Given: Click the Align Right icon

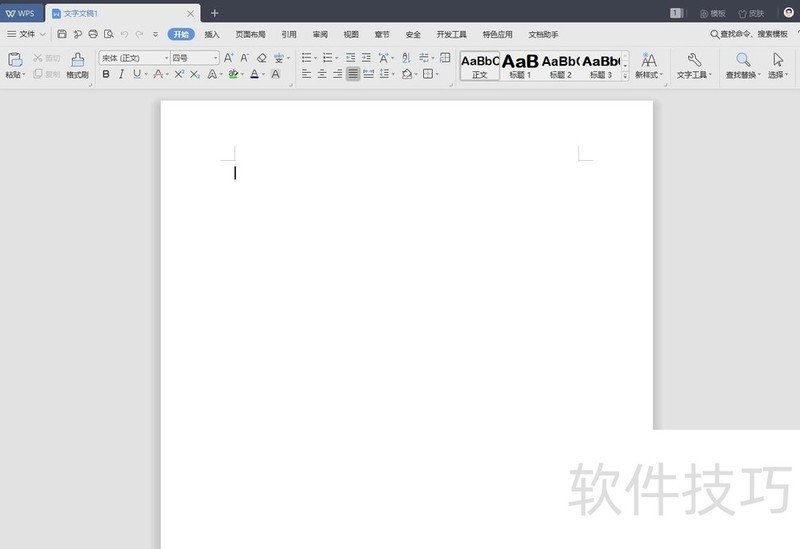Looking at the screenshot, I should [337, 74].
